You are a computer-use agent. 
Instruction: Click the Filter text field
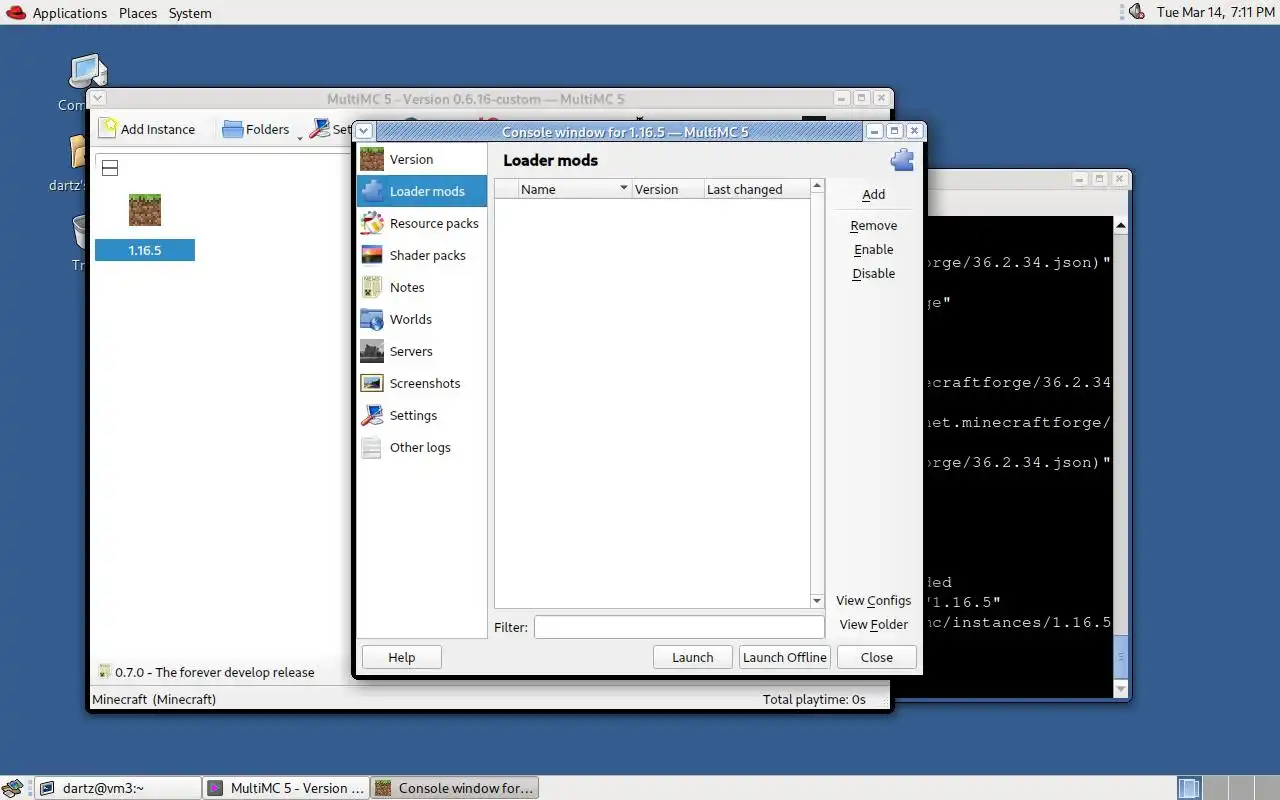pyautogui.click(x=679, y=627)
